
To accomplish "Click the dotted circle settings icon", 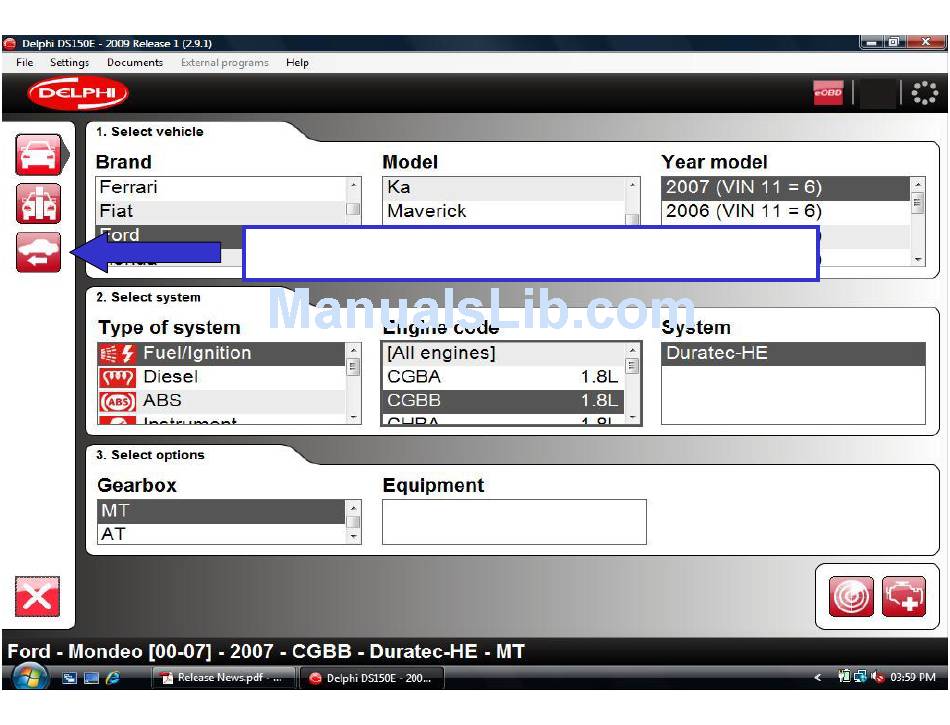I will point(925,93).
